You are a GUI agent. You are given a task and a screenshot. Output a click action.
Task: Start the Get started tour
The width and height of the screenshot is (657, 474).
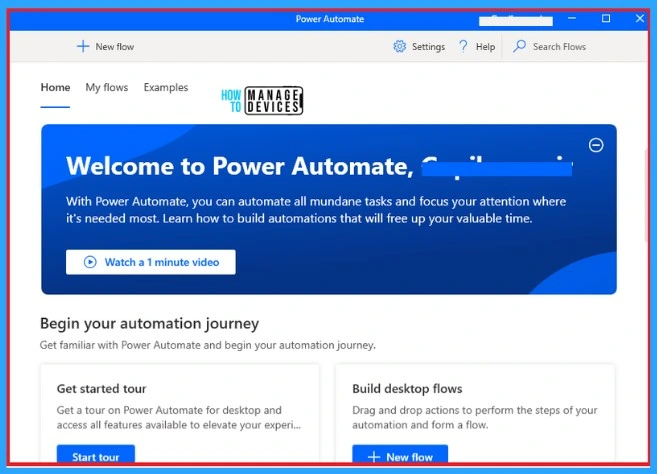click(x=96, y=455)
